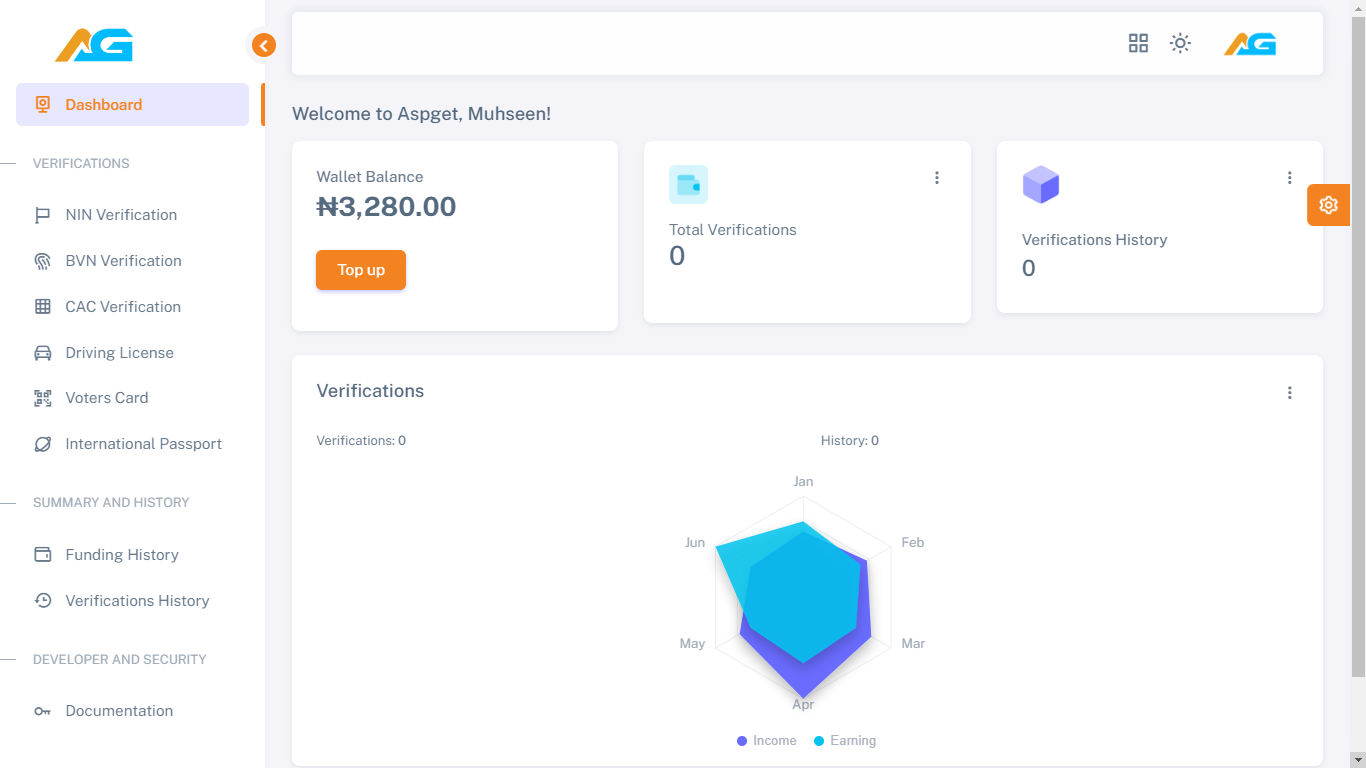1366x768 pixels.
Task: Open the Total Verifications options menu
Action: click(937, 177)
